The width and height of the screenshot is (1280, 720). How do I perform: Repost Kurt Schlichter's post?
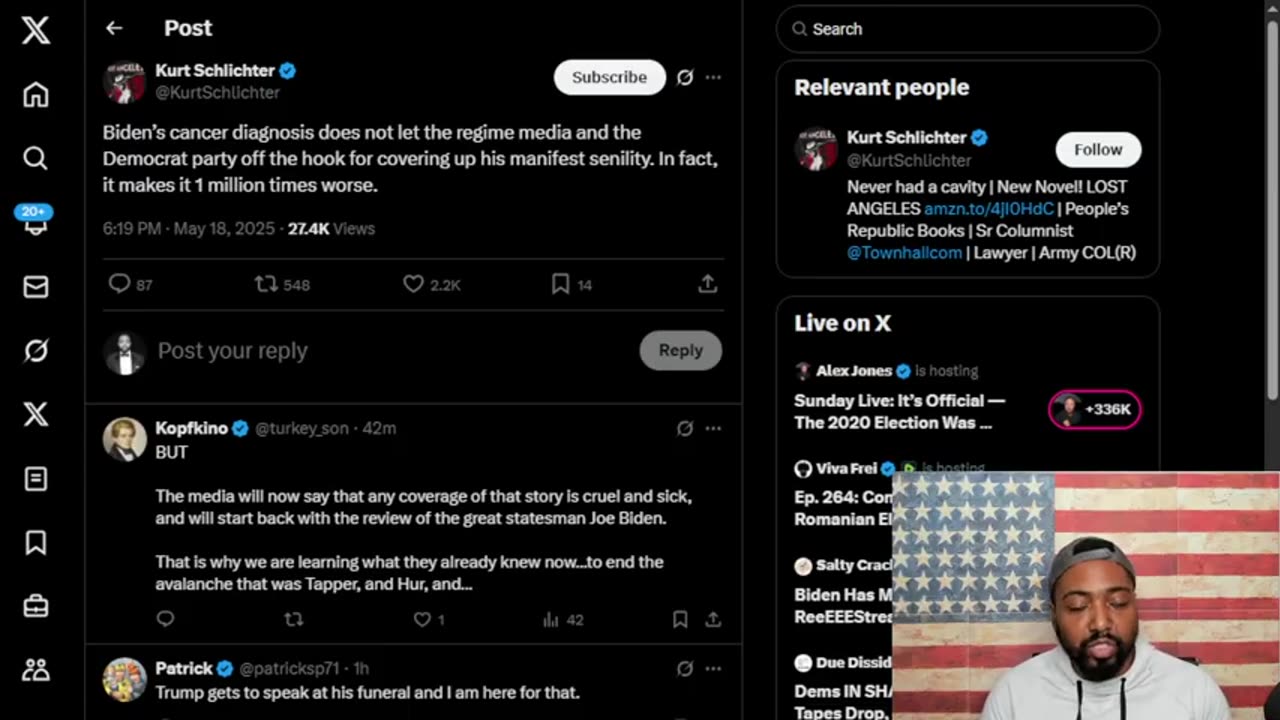click(x=266, y=284)
